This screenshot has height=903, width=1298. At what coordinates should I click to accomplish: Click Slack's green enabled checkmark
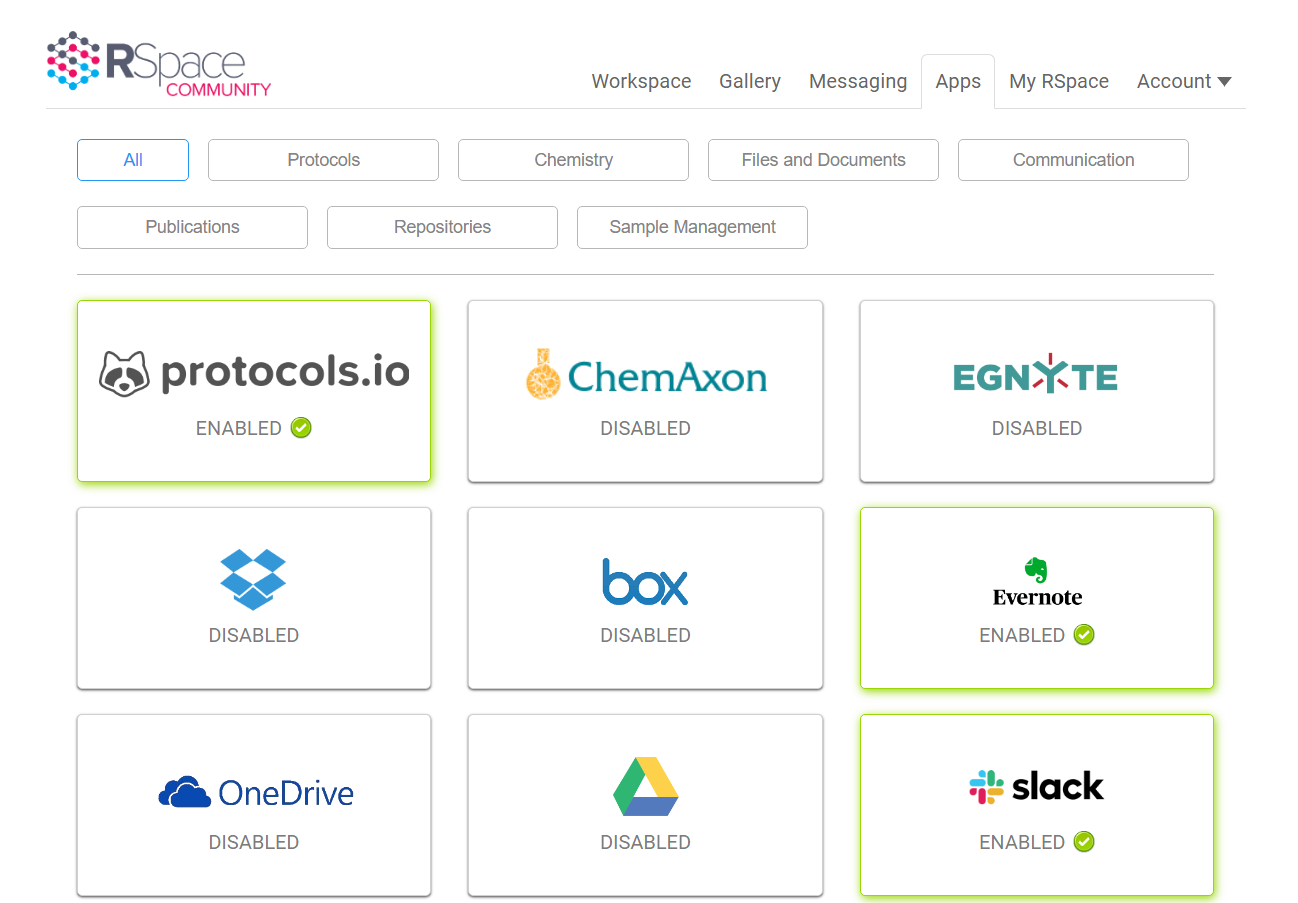tap(1084, 842)
